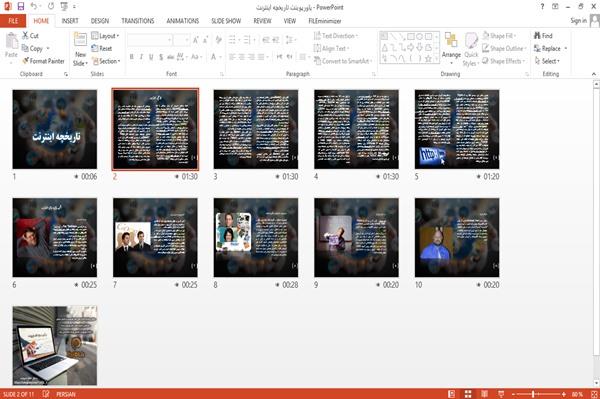
Task: Open the Layout dropdown
Action: point(105,36)
